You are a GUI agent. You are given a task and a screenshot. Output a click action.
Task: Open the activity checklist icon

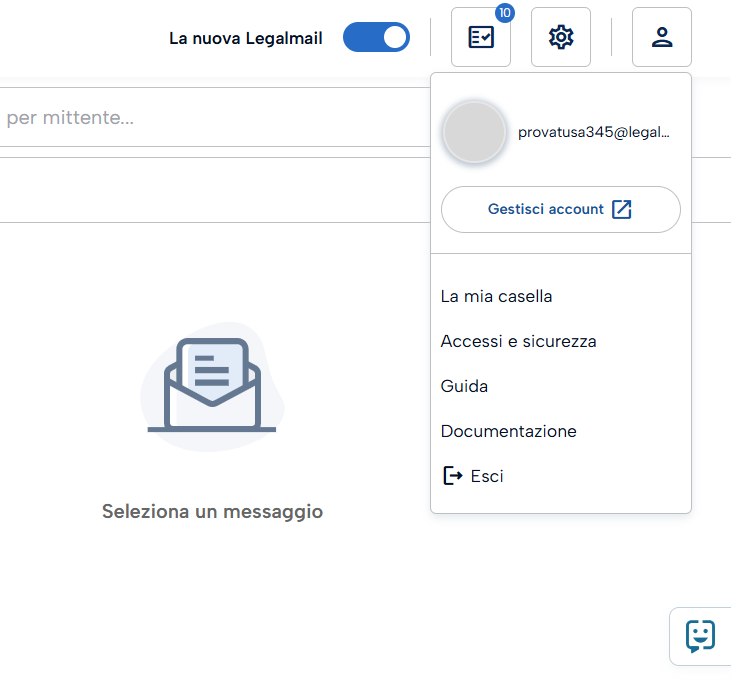click(481, 38)
